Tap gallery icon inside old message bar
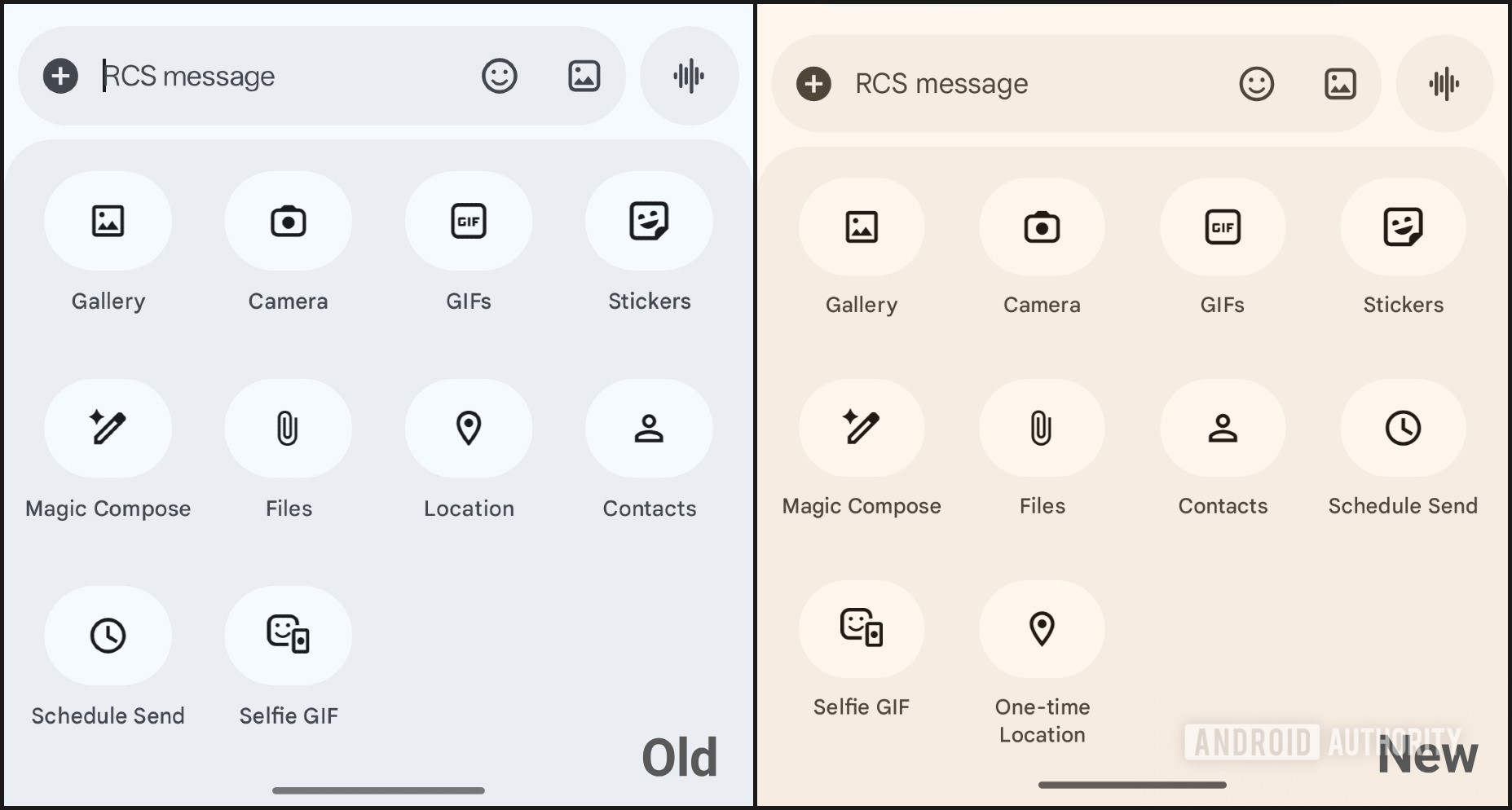This screenshot has height=810, width=1512. (x=584, y=76)
